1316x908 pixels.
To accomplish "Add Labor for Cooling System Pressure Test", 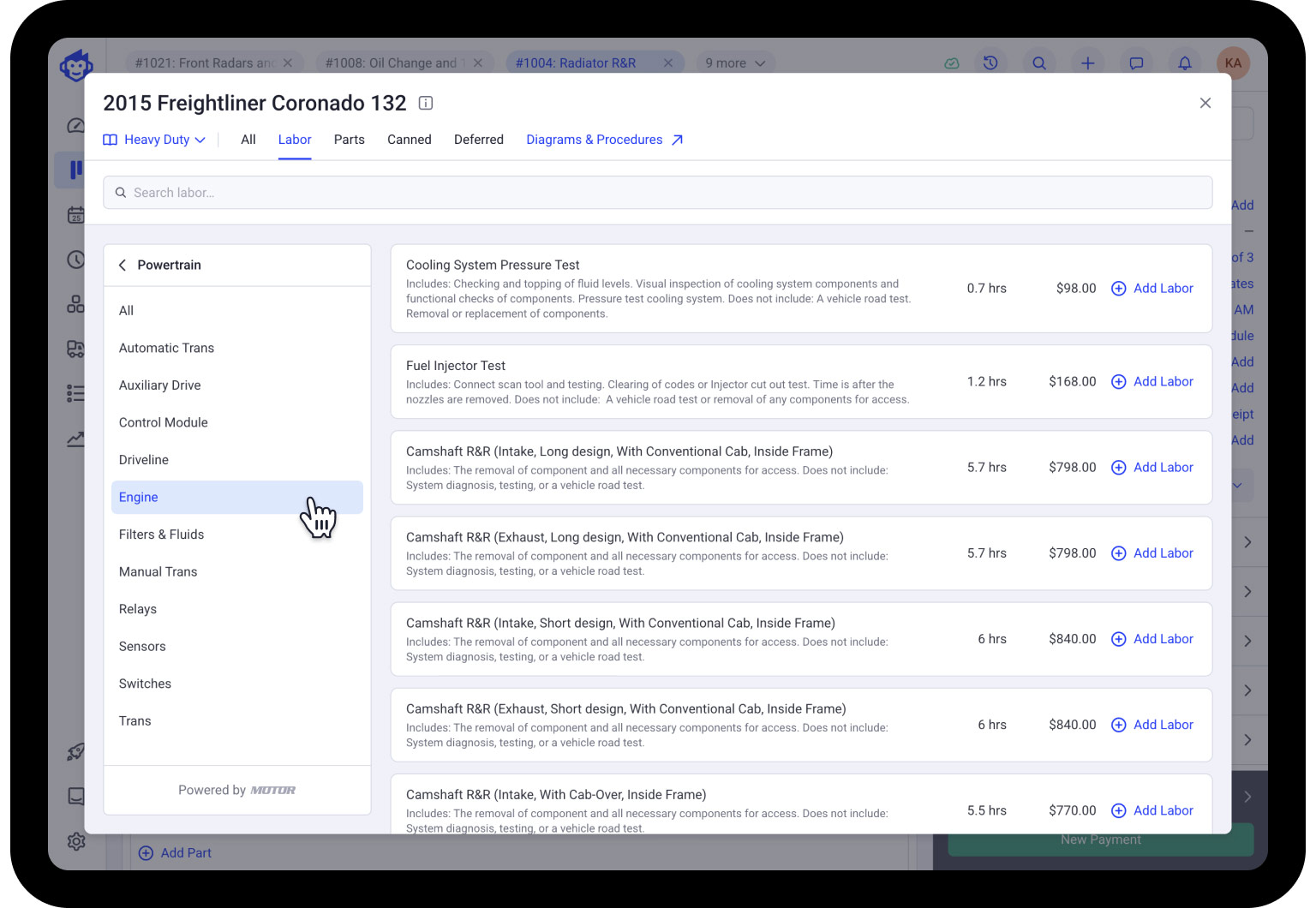I will click(1152, 289).
